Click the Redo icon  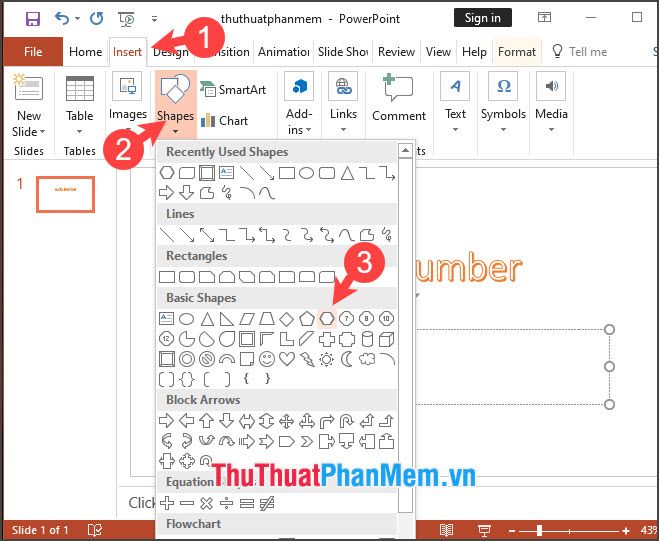pos(97,18)
